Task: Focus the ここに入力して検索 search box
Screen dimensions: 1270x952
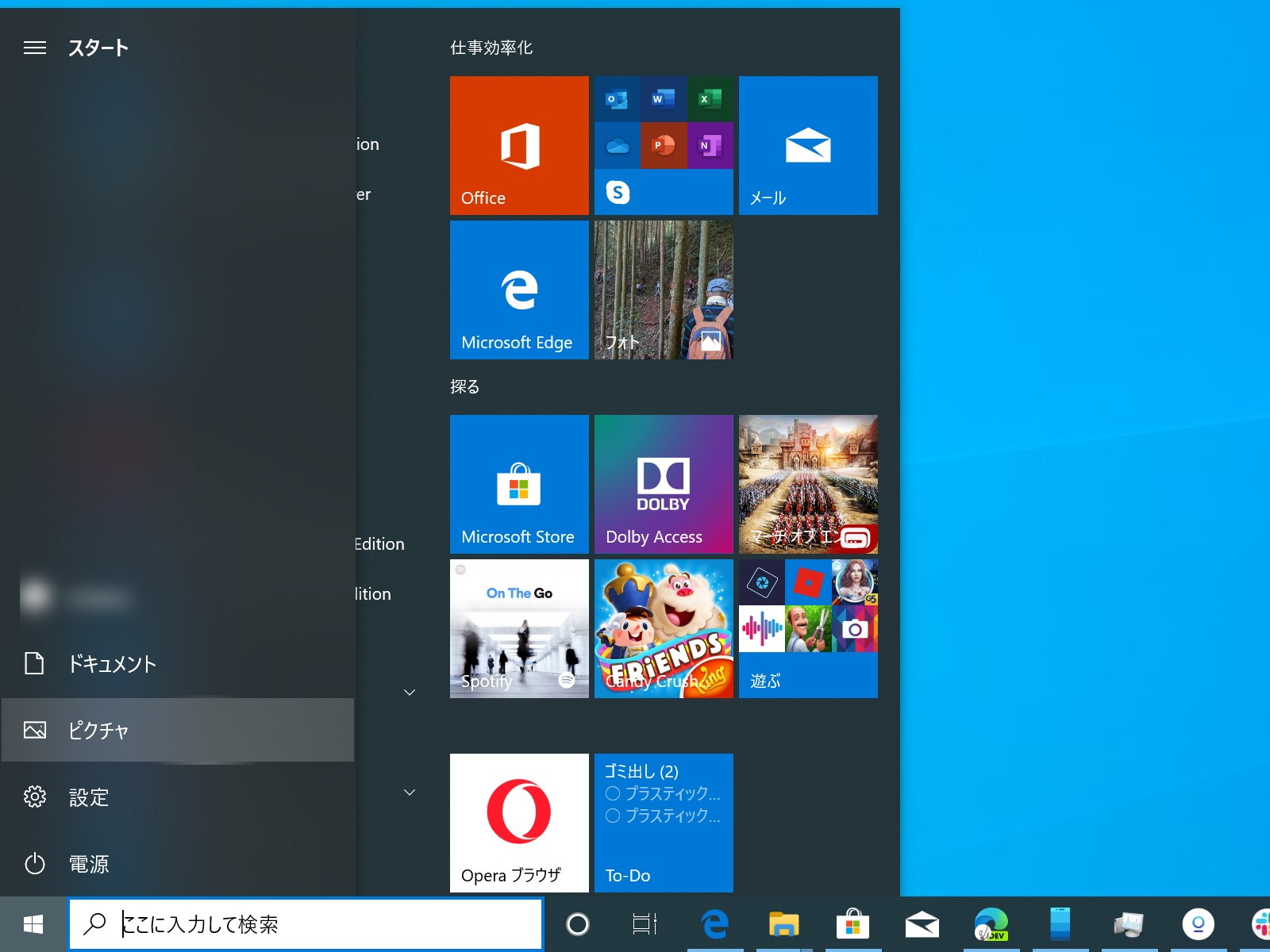Action: point(306,924)
